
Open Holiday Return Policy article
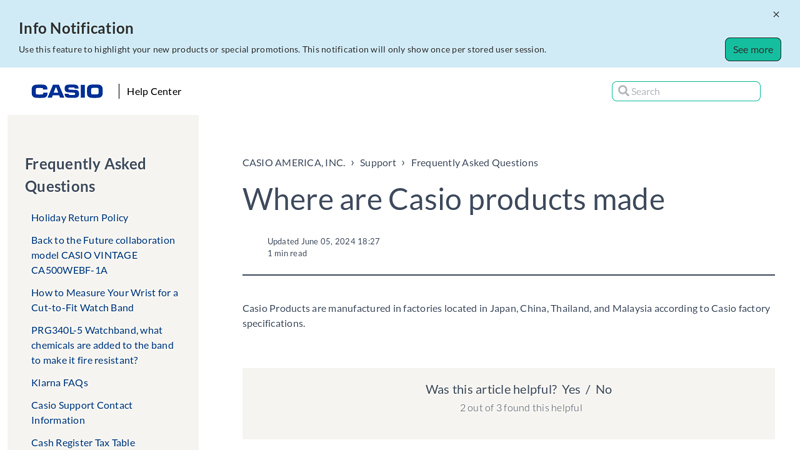pos(80,218)
